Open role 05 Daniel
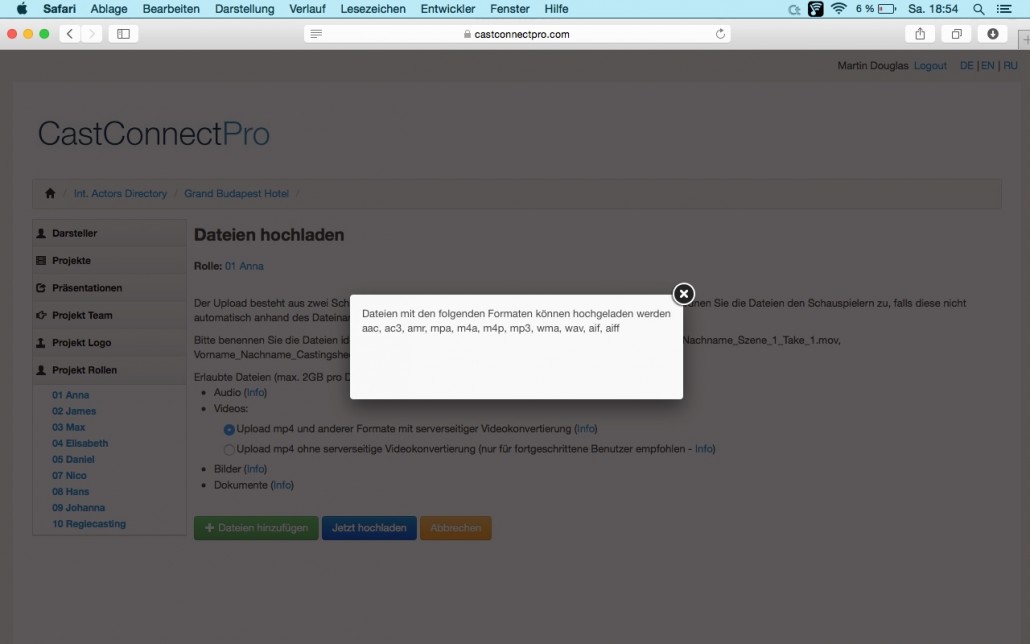 point(73,459)
